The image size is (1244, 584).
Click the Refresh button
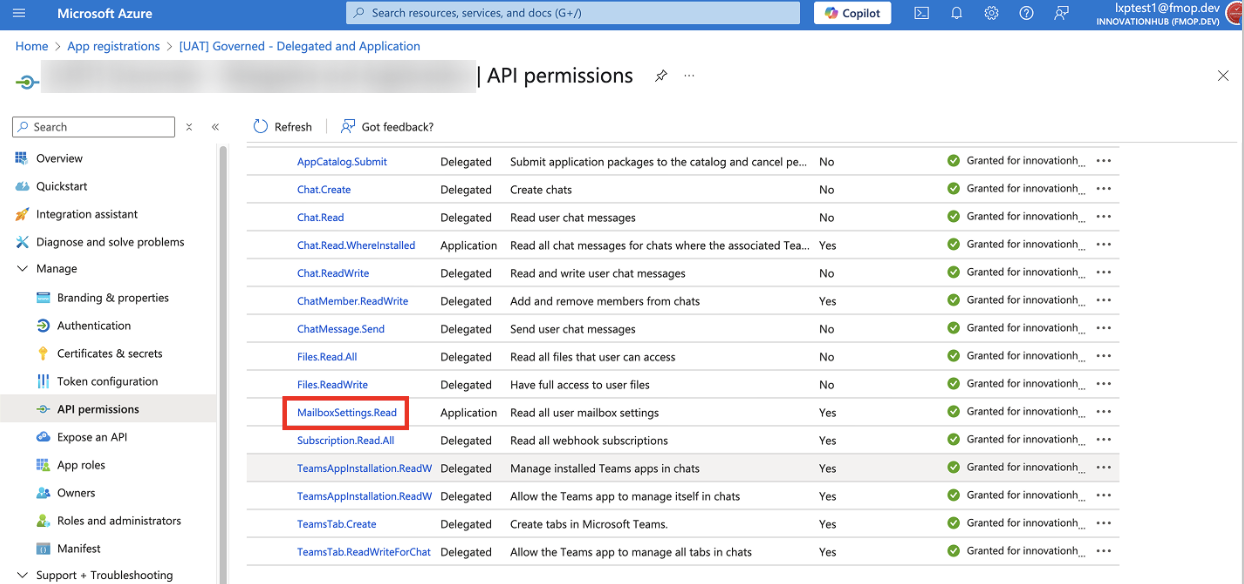(x=283, y=127)
